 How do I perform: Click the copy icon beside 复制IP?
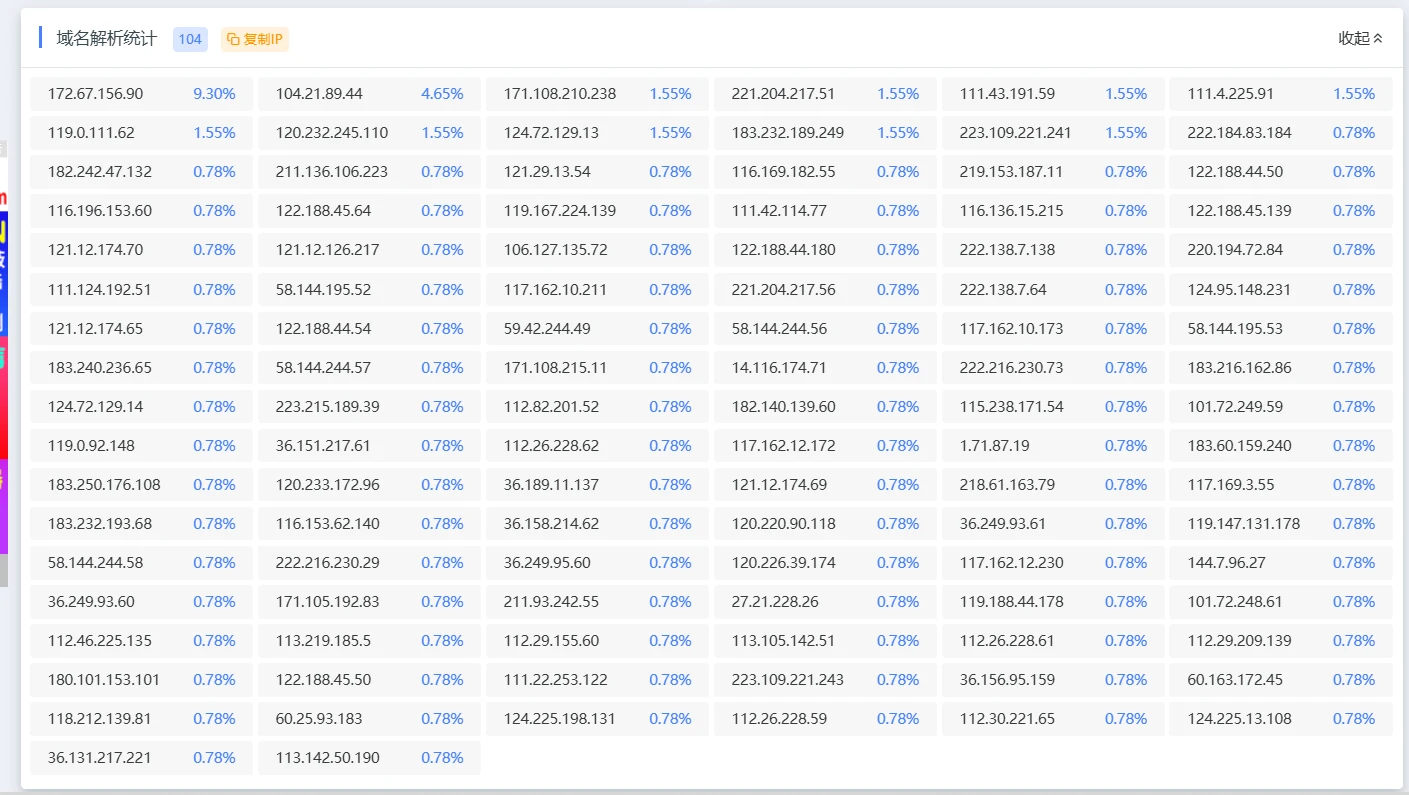[233, 39]
